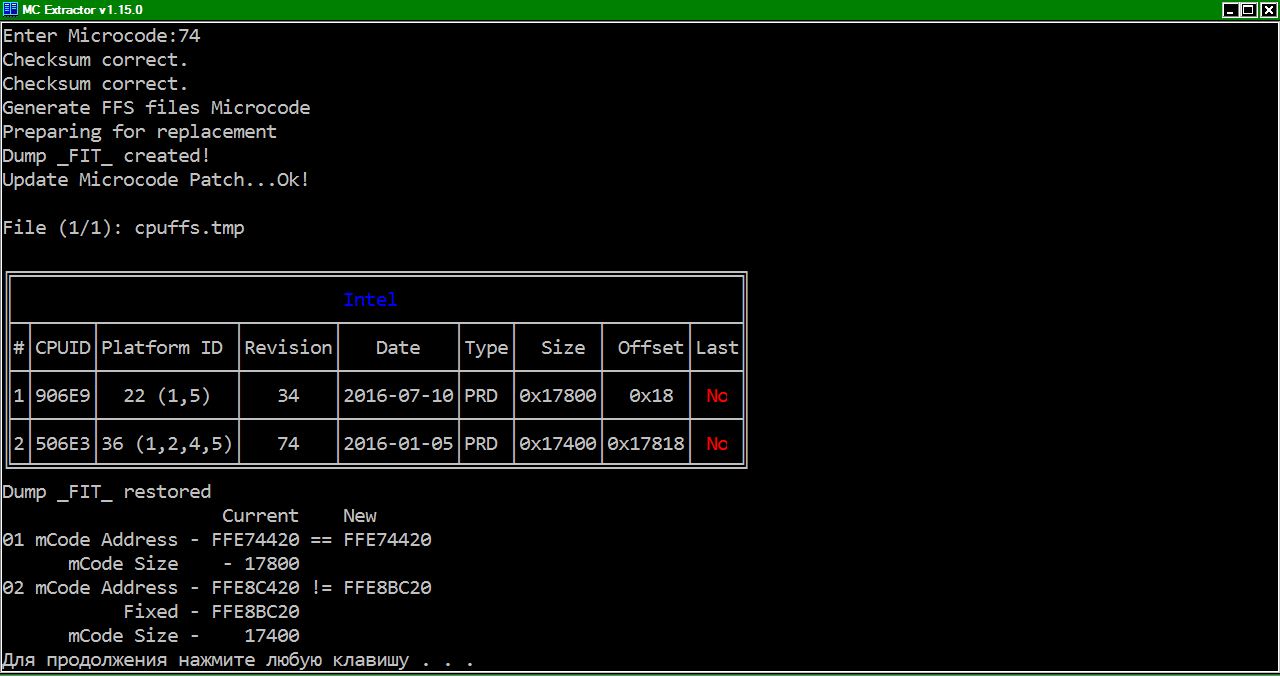Click the 'mCode Size - 17800' line
Screen dimensions: 1280x677
click(184, 564)
